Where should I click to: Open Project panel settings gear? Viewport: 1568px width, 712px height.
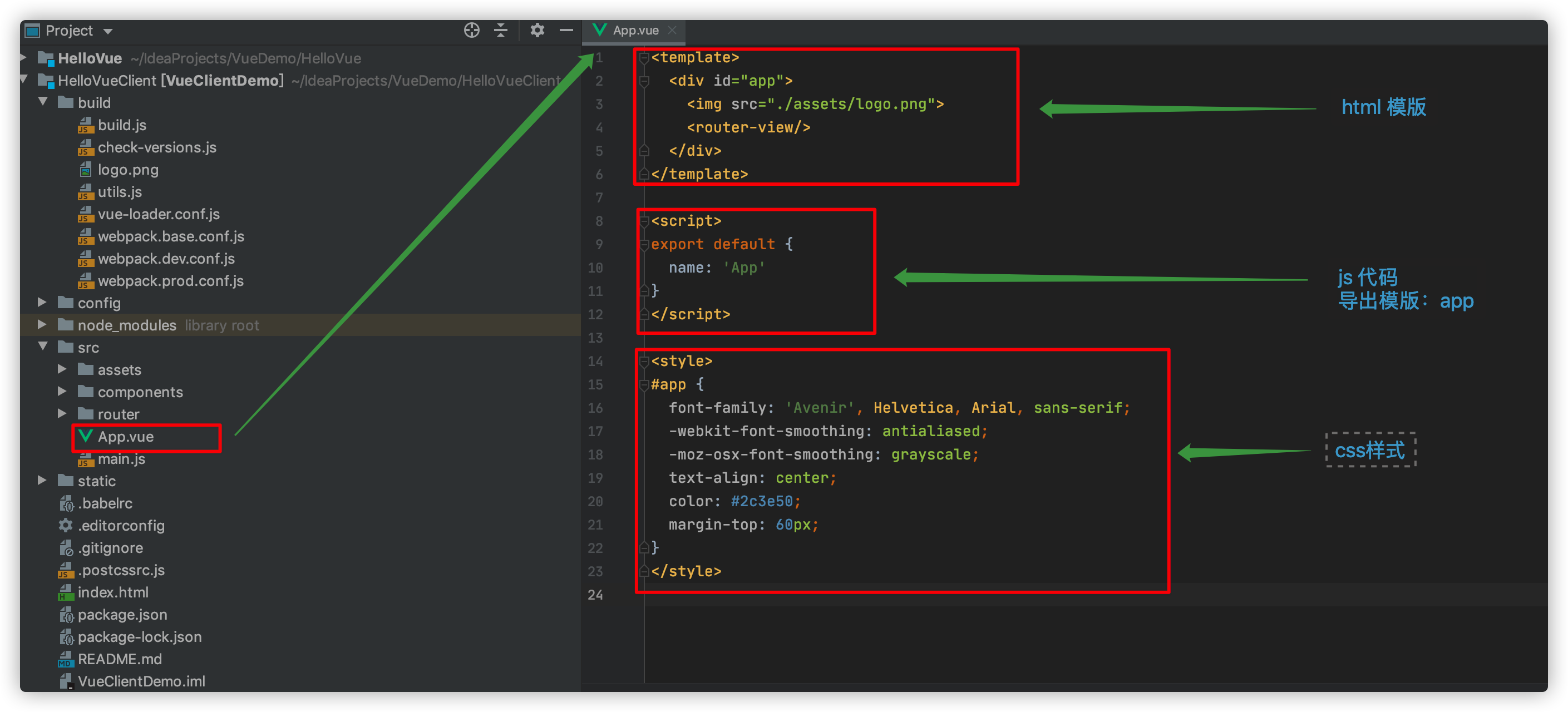coord(537,30)
